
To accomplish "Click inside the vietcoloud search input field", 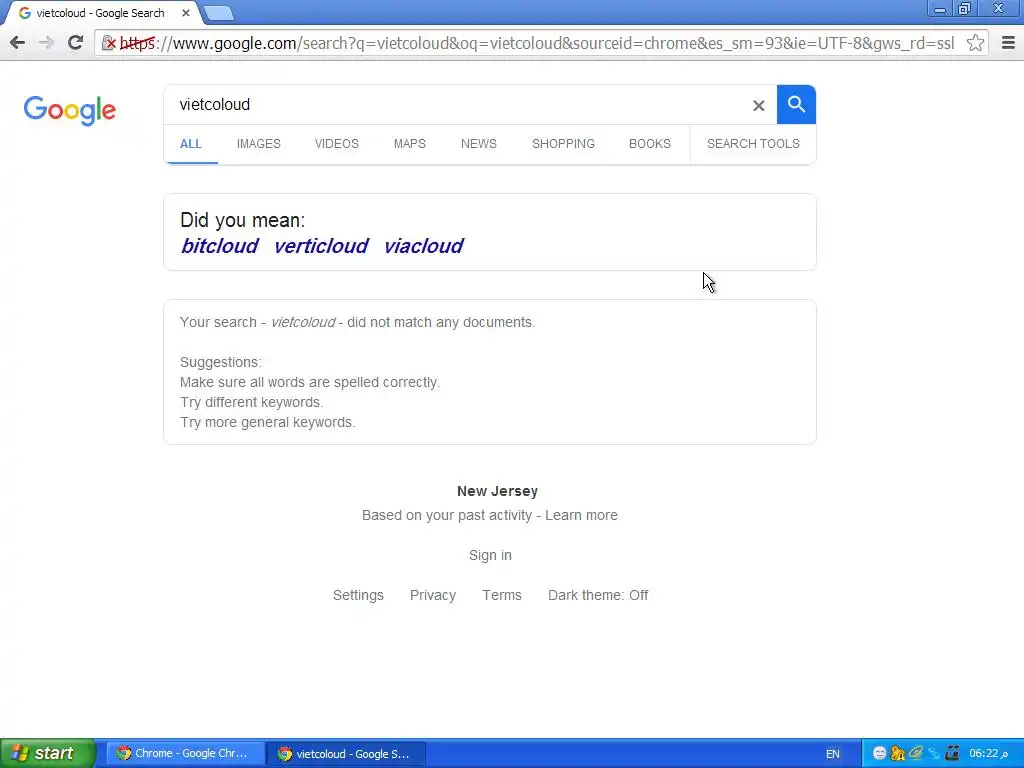I will coord(457,104).
